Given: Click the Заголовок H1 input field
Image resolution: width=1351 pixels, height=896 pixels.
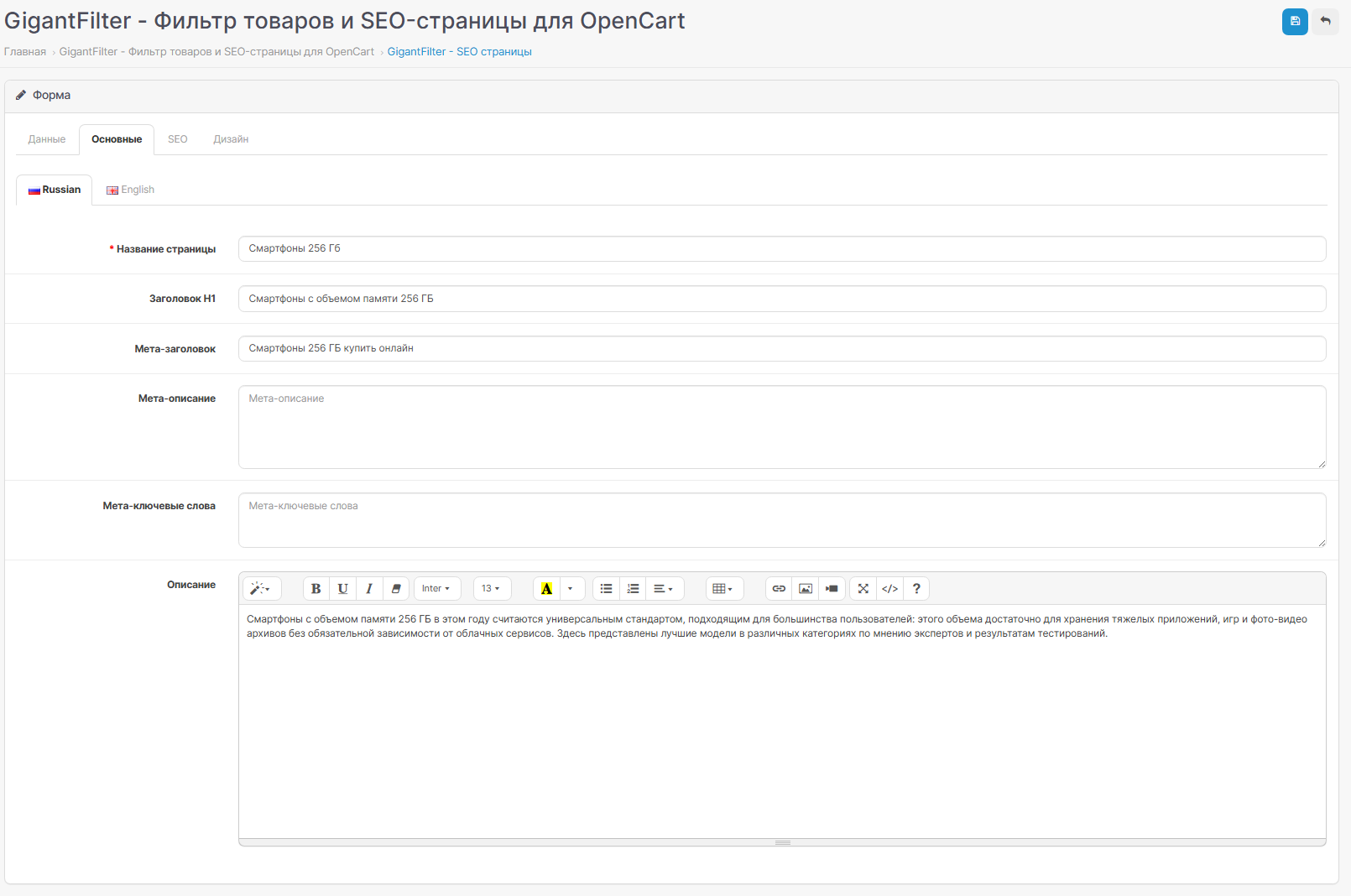Looking at the screenshot, I should (782, 299).
